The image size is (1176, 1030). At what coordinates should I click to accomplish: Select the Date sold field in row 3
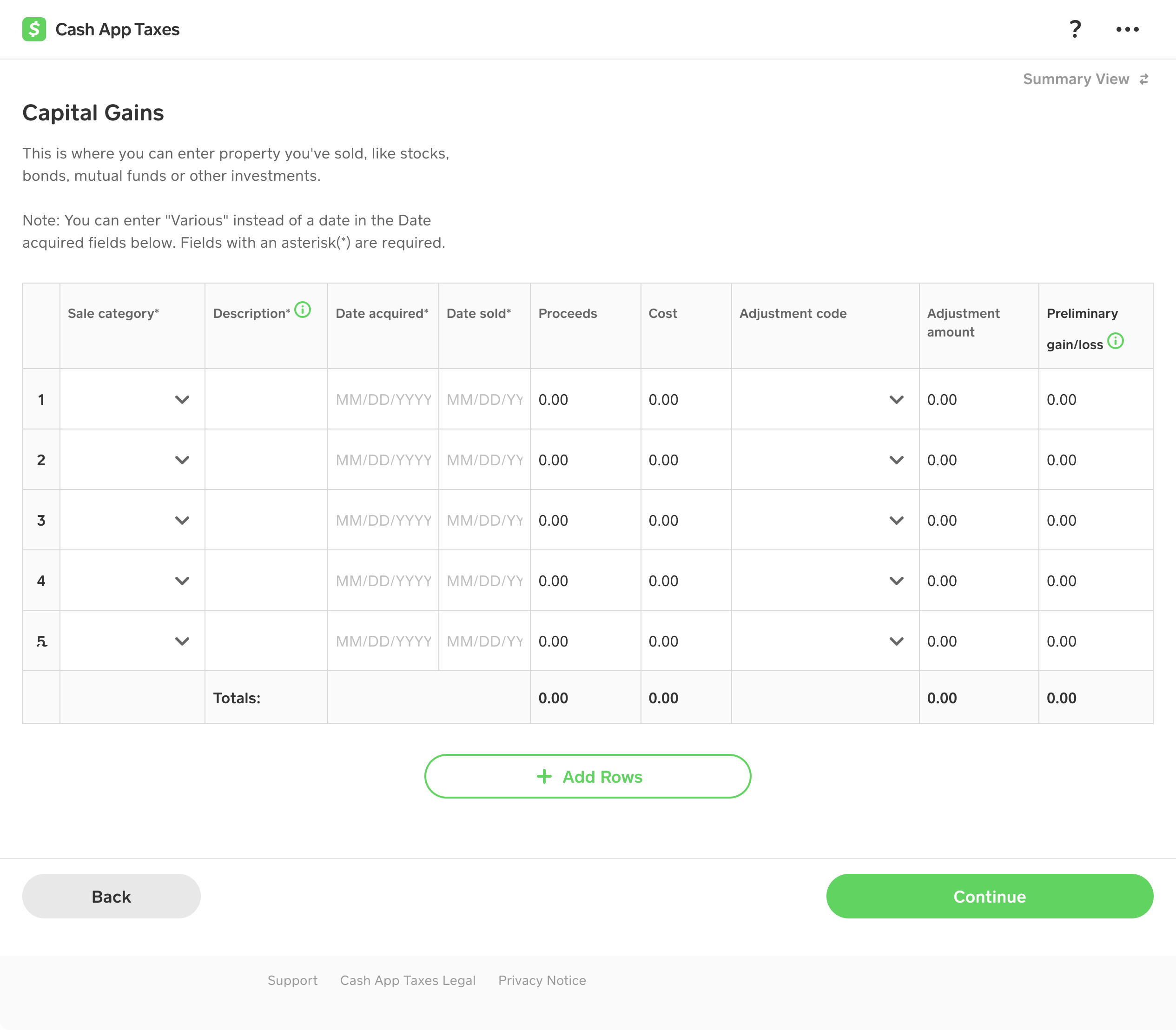484,520
